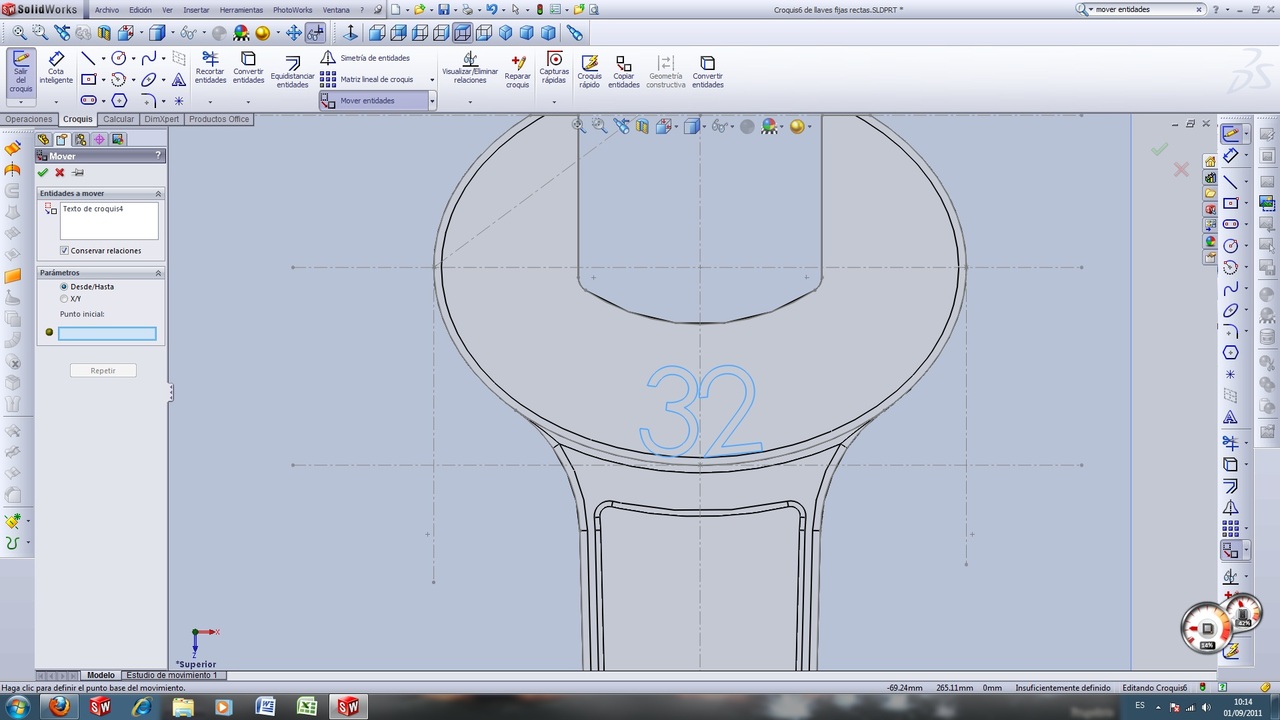Click Zoom to fit icon in top toolbar
The height and width of the screenshot is (720, 1280).
(x=19, y=32)
